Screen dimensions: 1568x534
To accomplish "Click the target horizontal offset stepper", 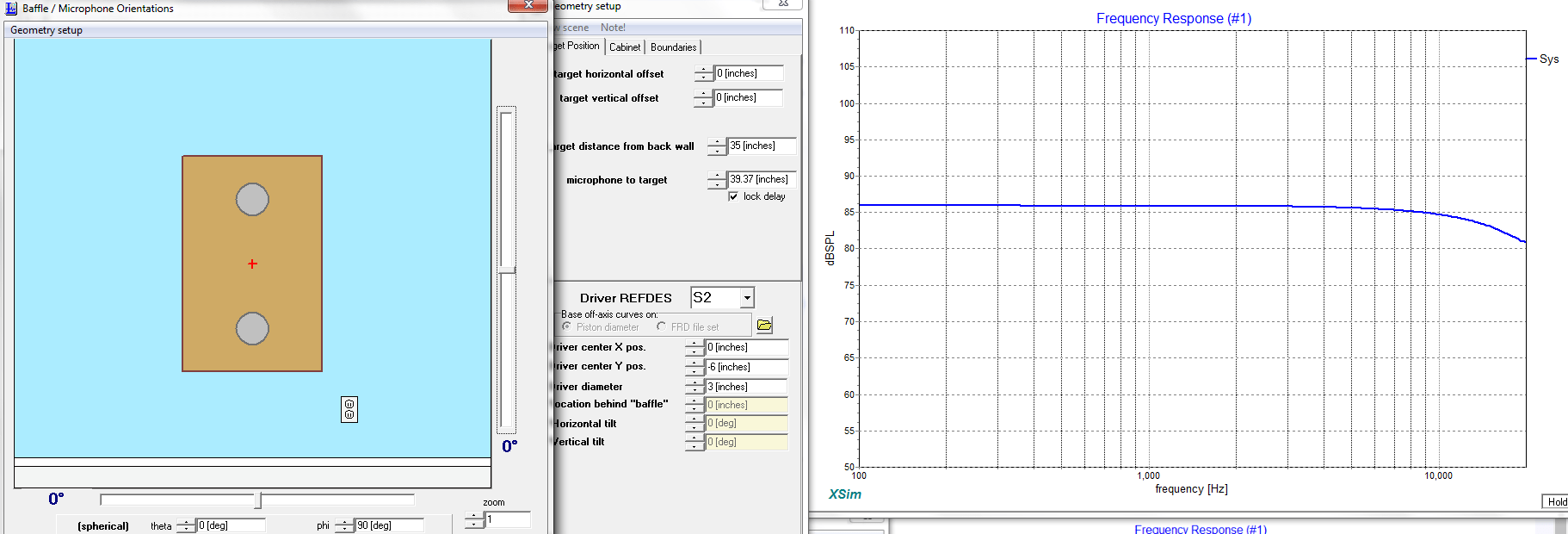I will (x=704, y=74).
